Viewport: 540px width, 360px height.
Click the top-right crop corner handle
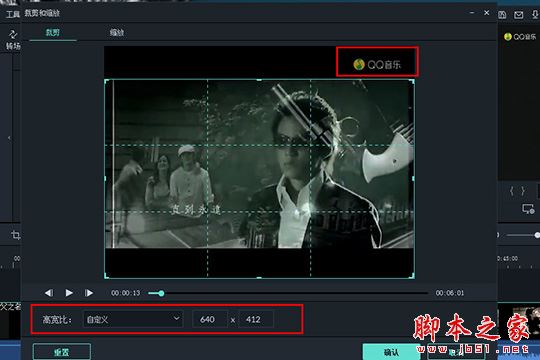click(x=412, y=81)
